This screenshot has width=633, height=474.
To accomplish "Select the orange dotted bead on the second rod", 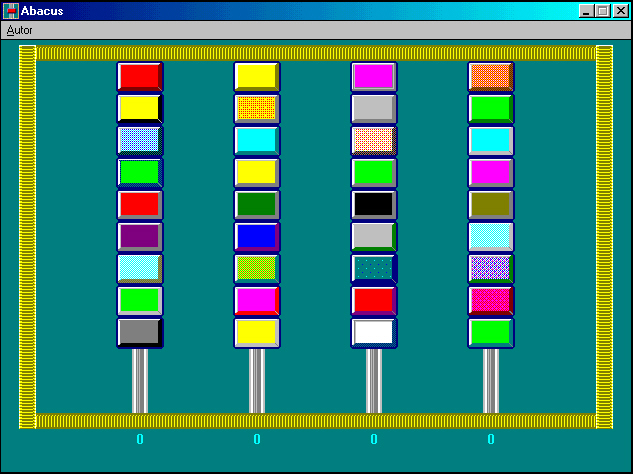I will (257, 109).
